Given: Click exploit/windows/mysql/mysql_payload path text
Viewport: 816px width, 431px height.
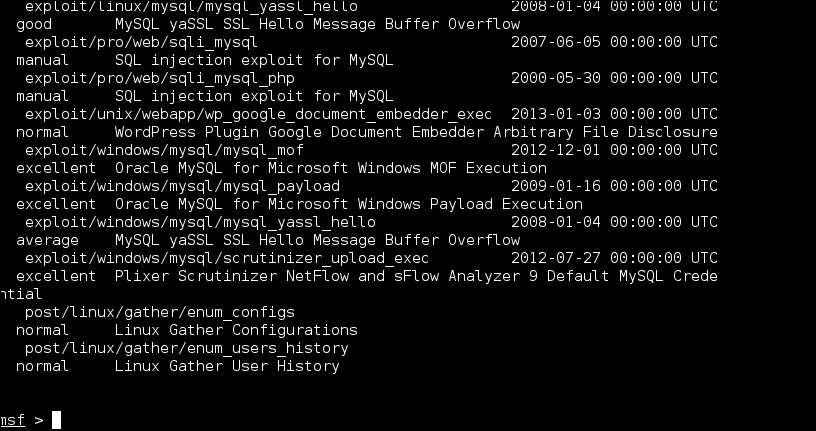Looking at the screenshot, I should tap(182, 186).
